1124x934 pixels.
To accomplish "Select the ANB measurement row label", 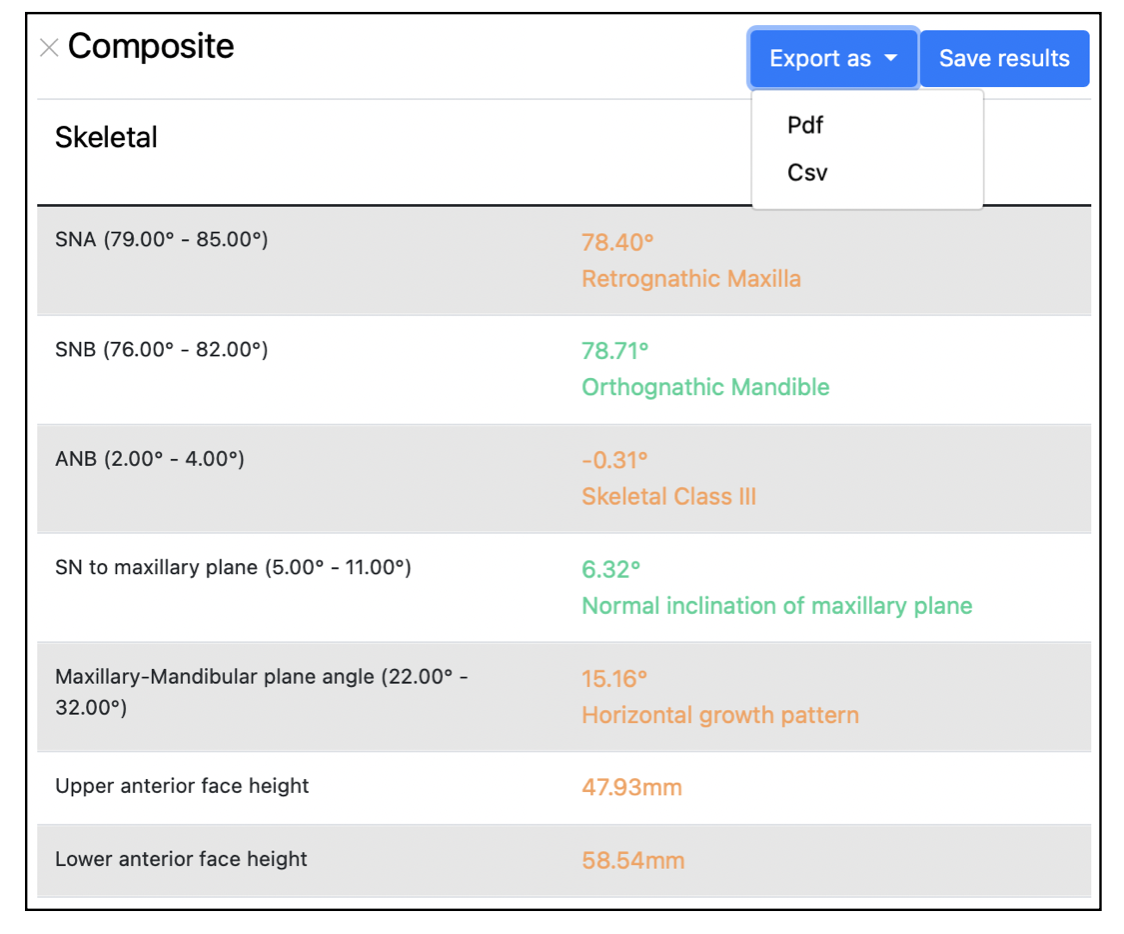I will point(150,458).
